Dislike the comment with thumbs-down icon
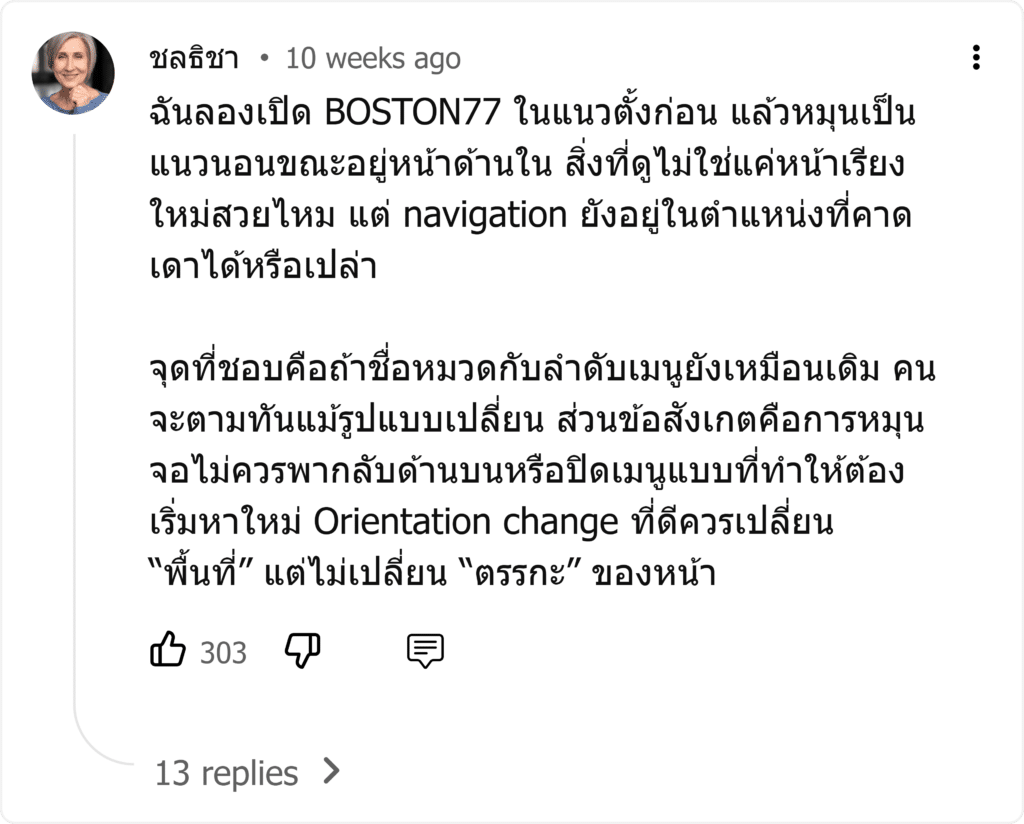 (x=303, y=650)
